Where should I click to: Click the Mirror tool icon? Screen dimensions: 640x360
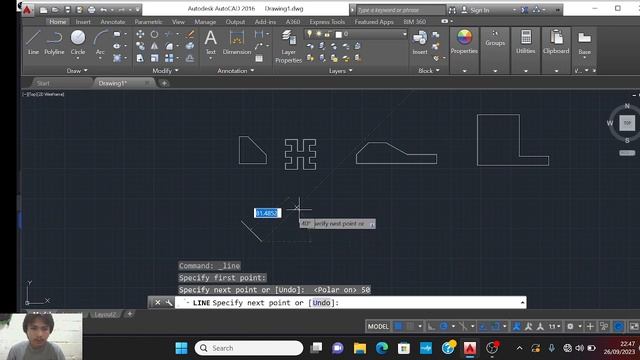point(154,46)
